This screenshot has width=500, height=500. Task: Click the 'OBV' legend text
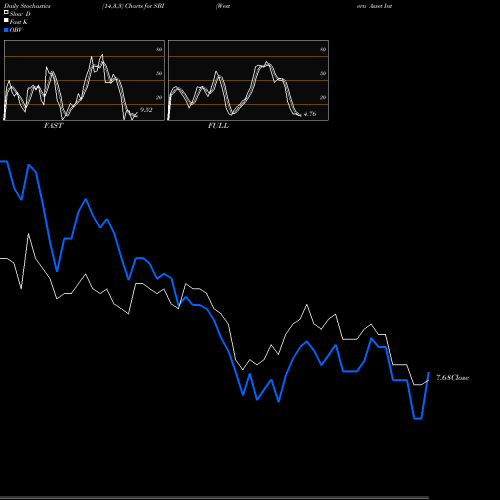pos(16,30)
